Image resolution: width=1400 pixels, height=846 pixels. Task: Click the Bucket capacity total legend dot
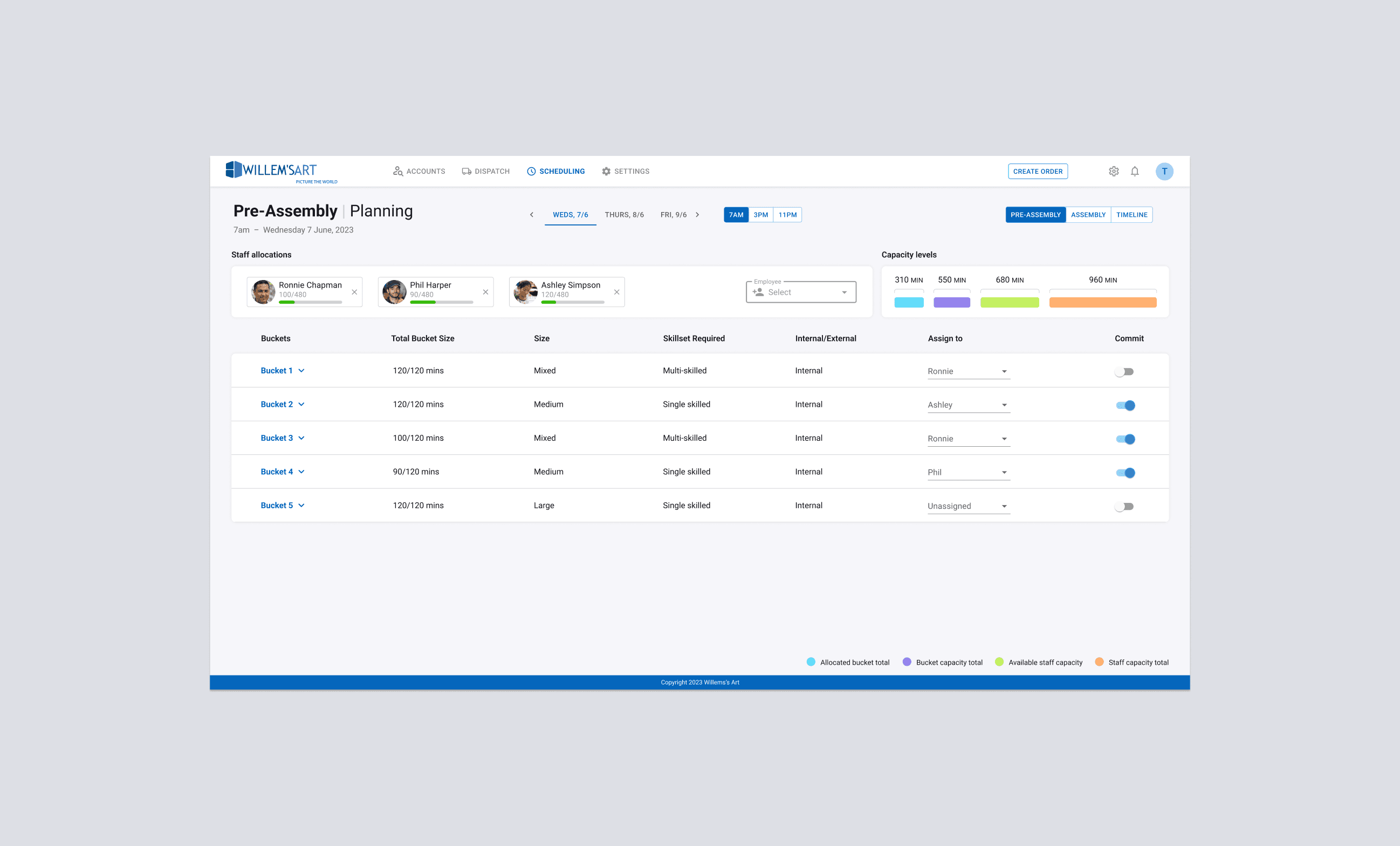(x=907, y=662)
